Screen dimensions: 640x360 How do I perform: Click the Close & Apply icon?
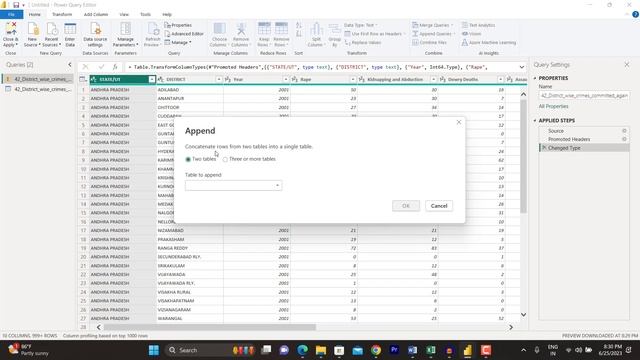pyautogui.click(x=10, y=34)
